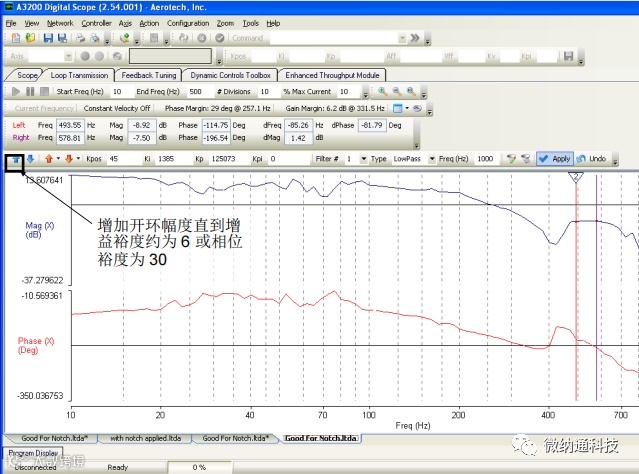Viewport: 639px width, 474px height.
Task: Click the second Save disk icon
Action: (x=62, y=38)
